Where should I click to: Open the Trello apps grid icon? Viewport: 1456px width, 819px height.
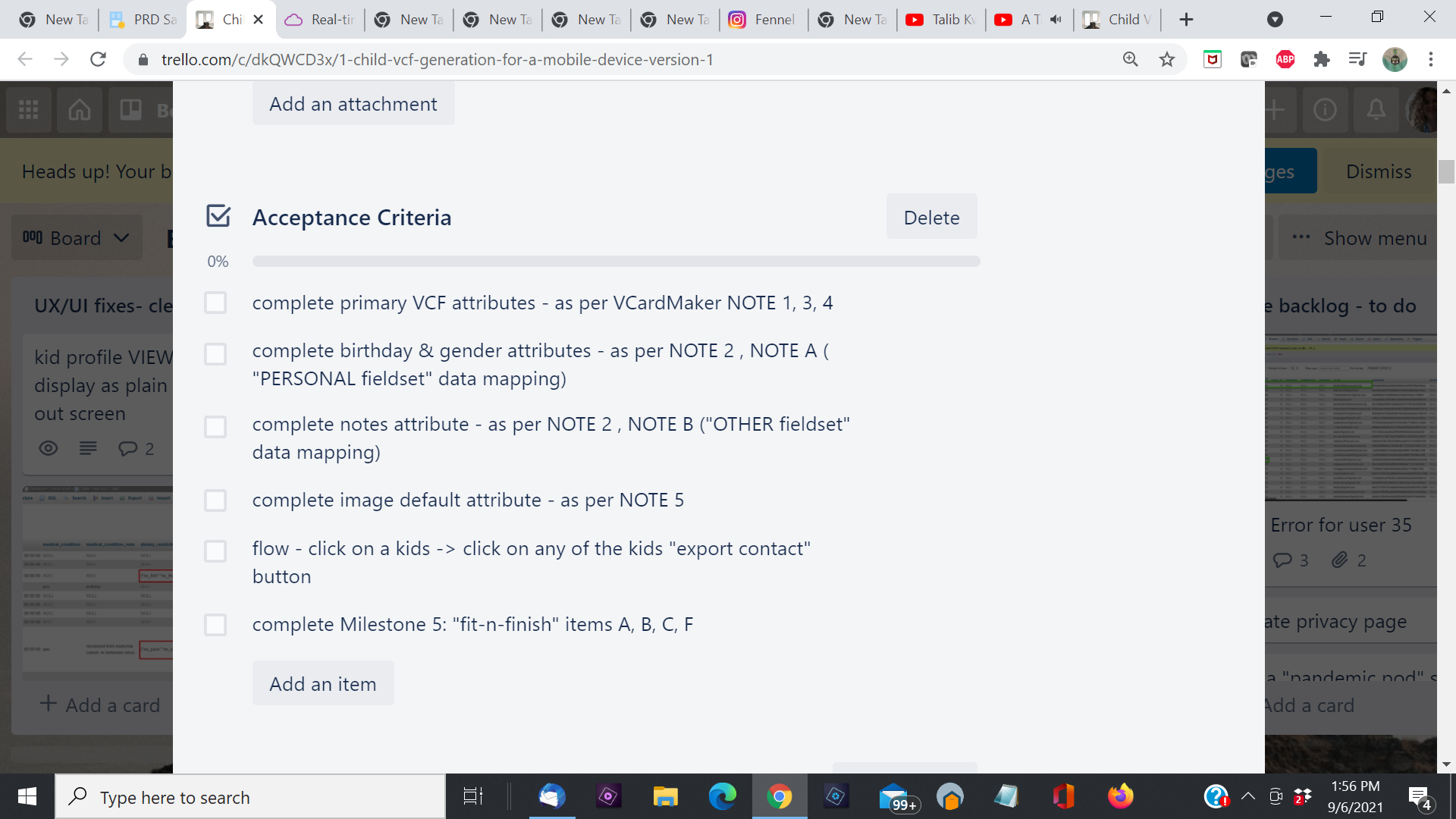(x=29, y=110)
